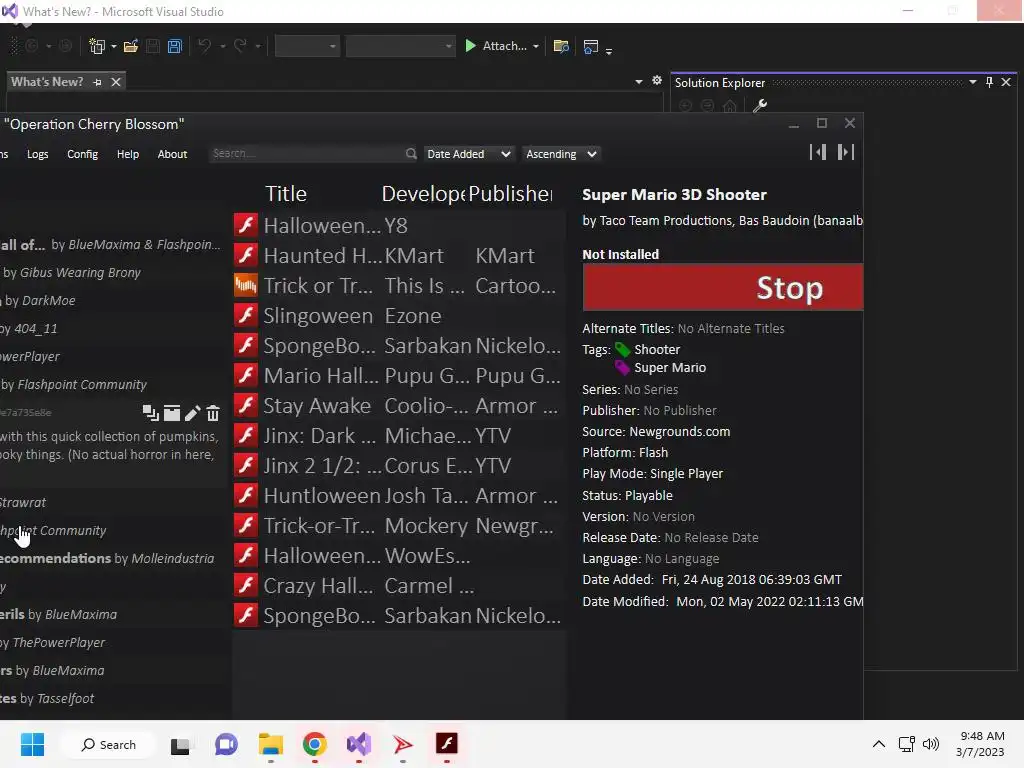The height and width of the screenshot is (768, 1024).
Task: Click the duplicate playlist icon
Action: (150, 413)
